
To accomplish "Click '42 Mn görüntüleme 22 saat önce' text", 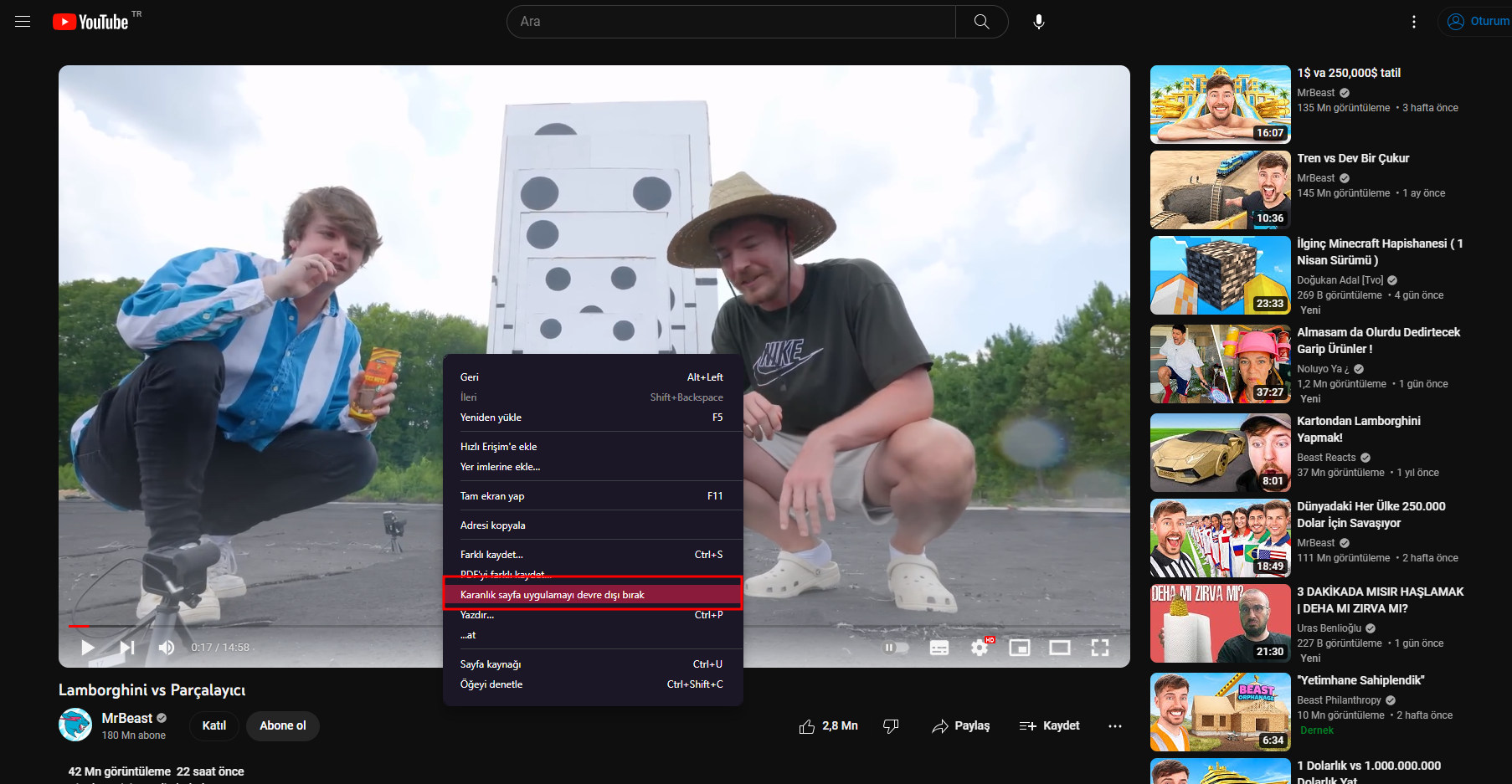I will click(157, 771).
